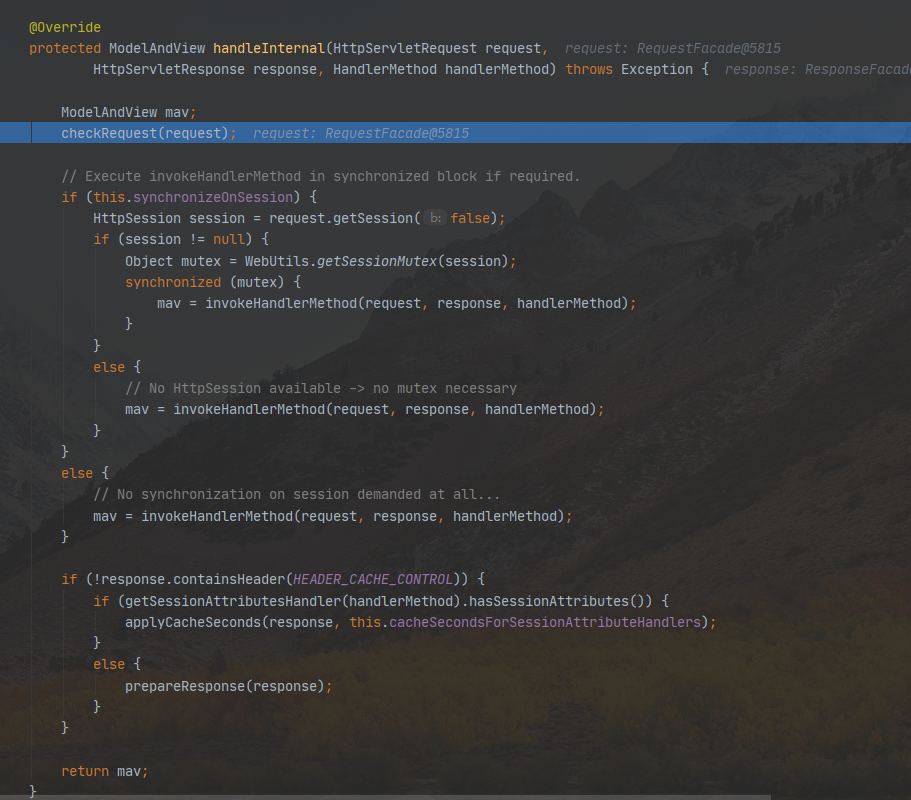Screen dimensions: 911x800
Task: Click the ModelAndView return type in the signature
Action: click(x=157, y=48)
